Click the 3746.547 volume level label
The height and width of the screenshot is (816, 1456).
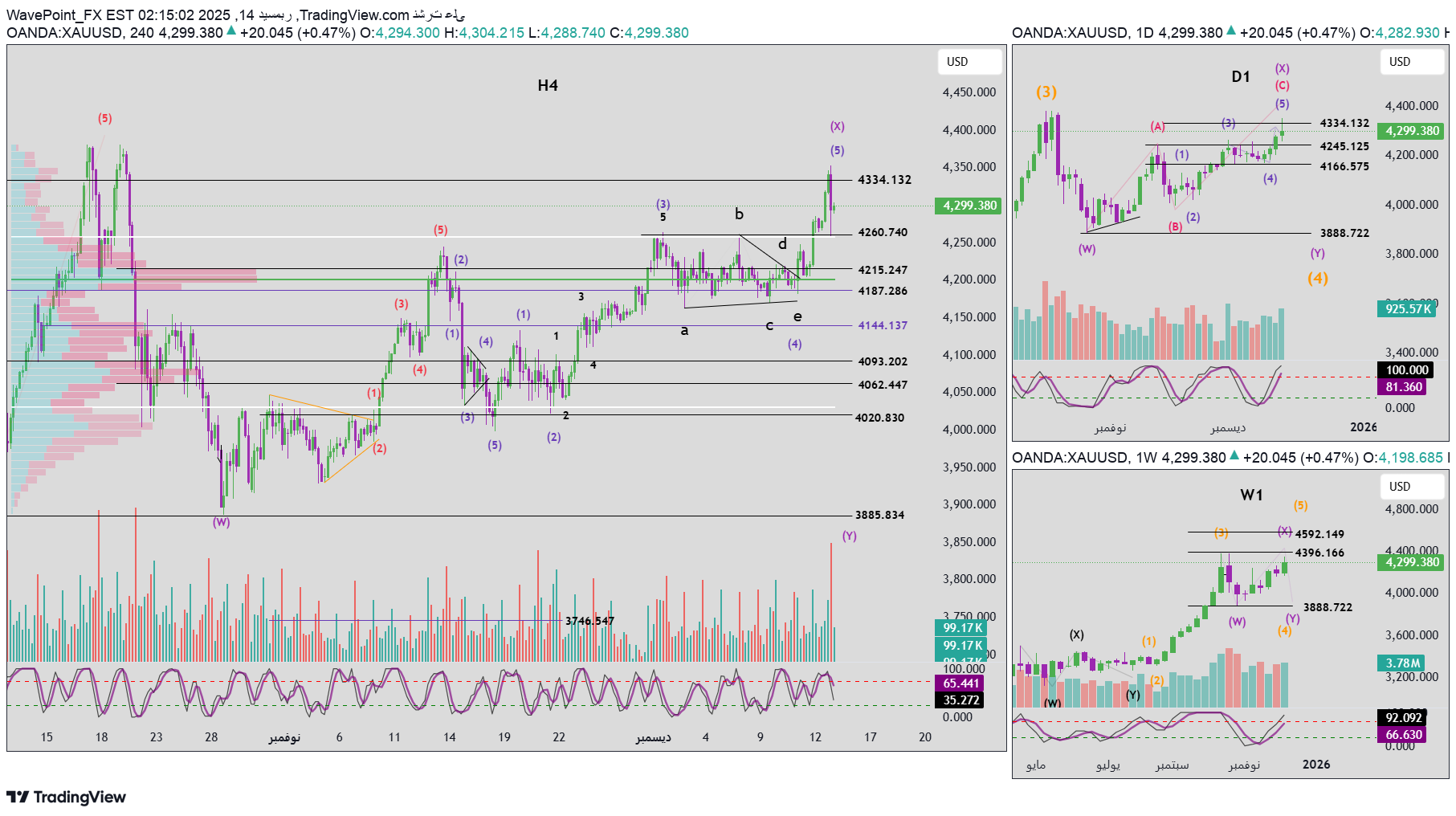[x=589, y=621]
